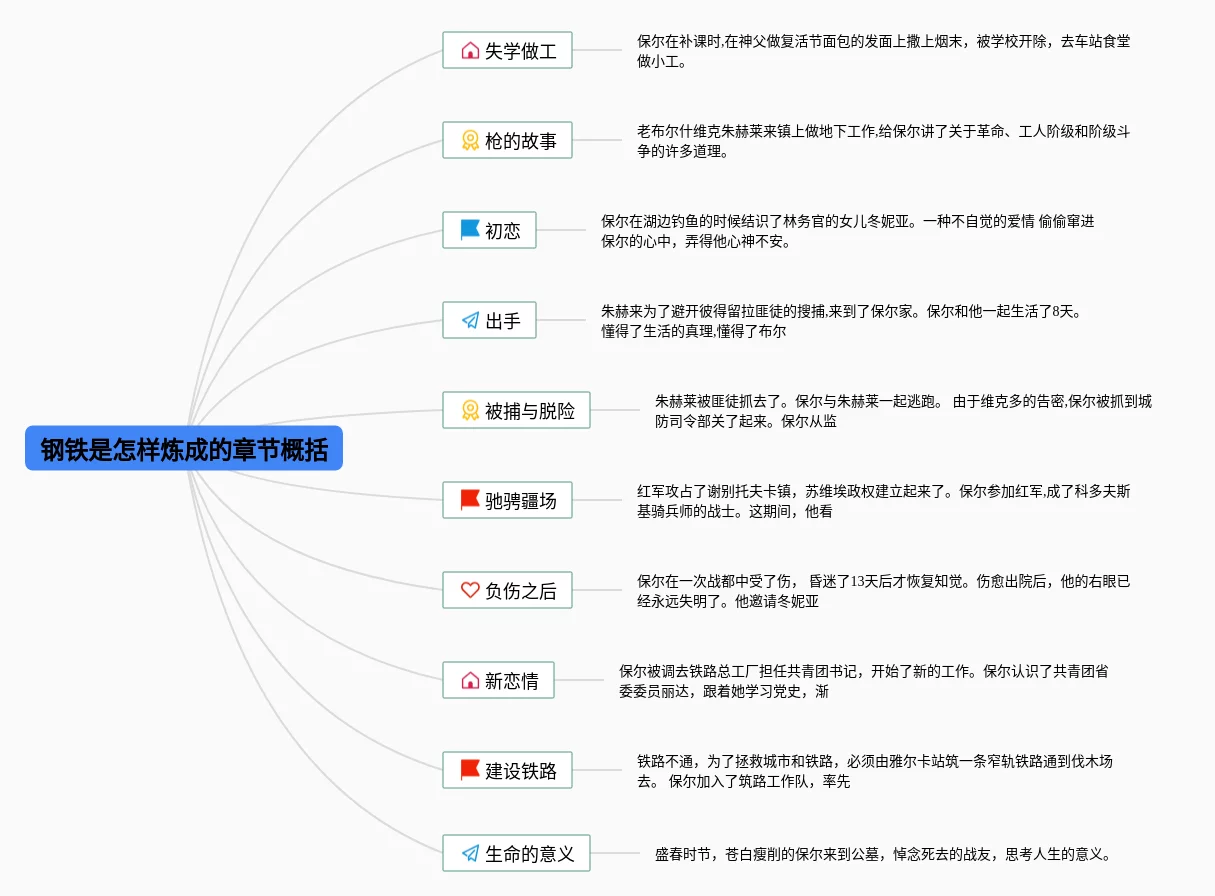Select the central topic 钢铁是怎样炼成的章节概括
The width and height of the screenshot is (1215, 896).
pos(184,449)
